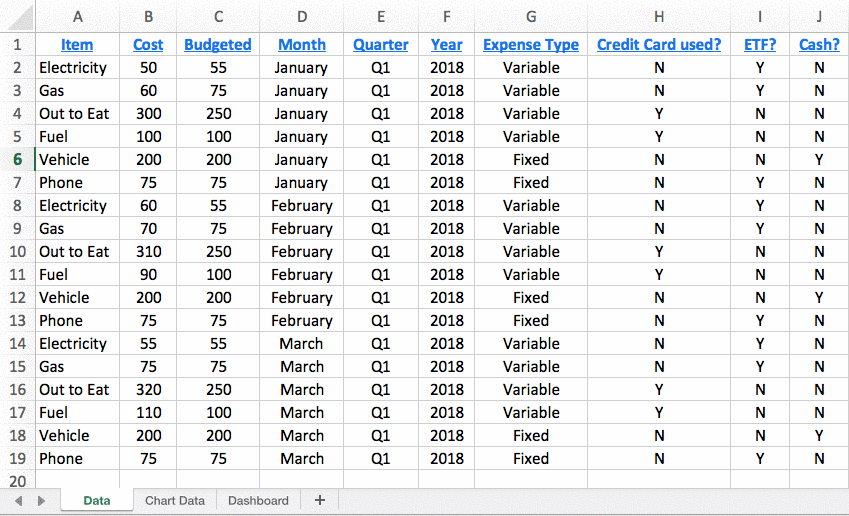Click the "Credit Card used?" header link
The height and width of the screenshot is (516, 849).
point(659,44)
